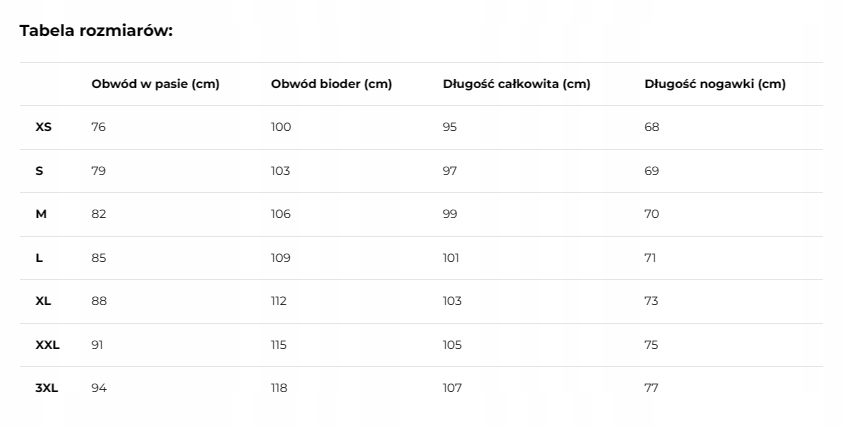This screenshot has width=845, height=428.
Task: Click total length 97 in S row
Action: click(450, 171)
